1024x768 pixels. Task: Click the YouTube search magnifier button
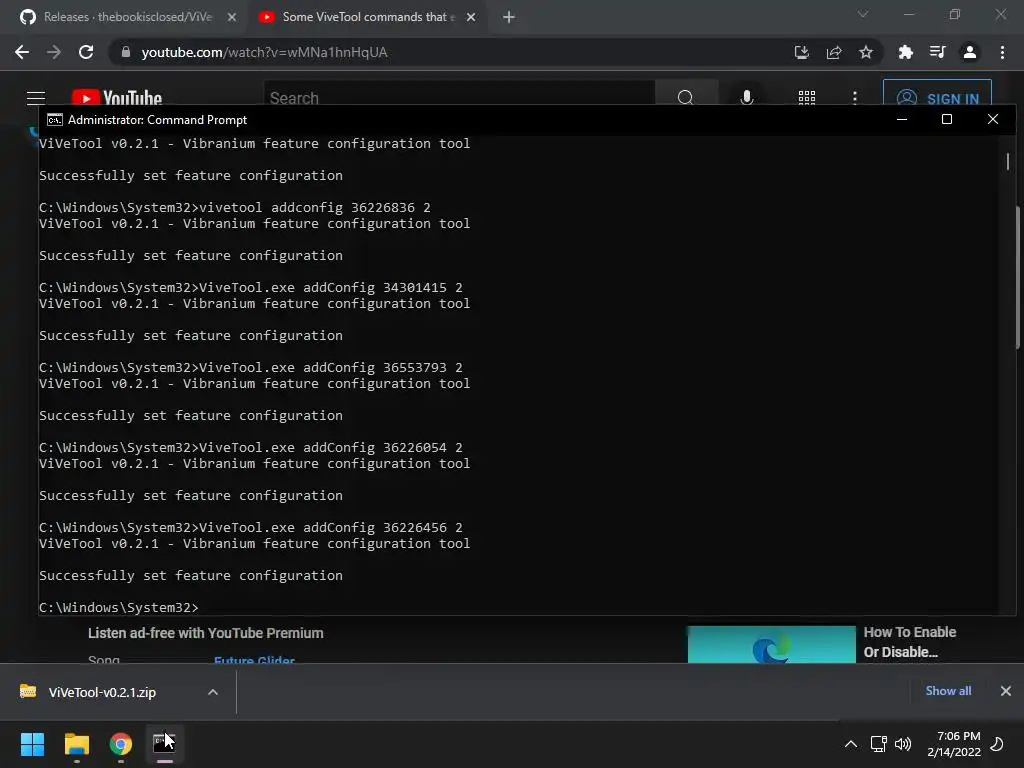pos(686,97)
